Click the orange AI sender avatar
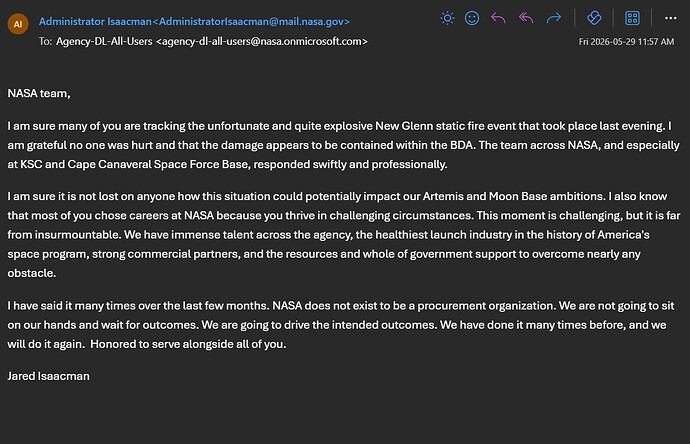690x444 pixels. coord(18,24)
